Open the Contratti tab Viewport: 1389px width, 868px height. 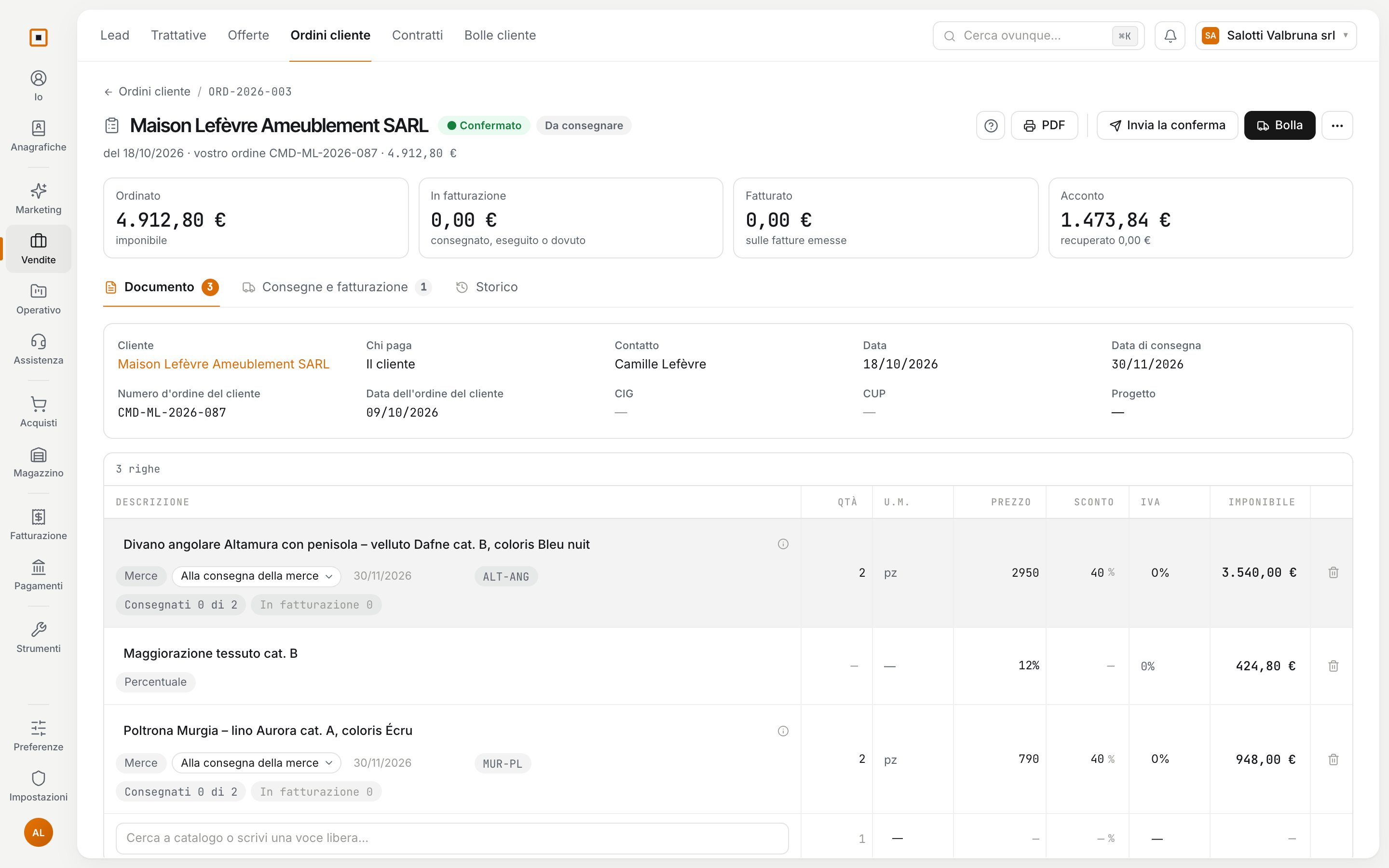417,36
